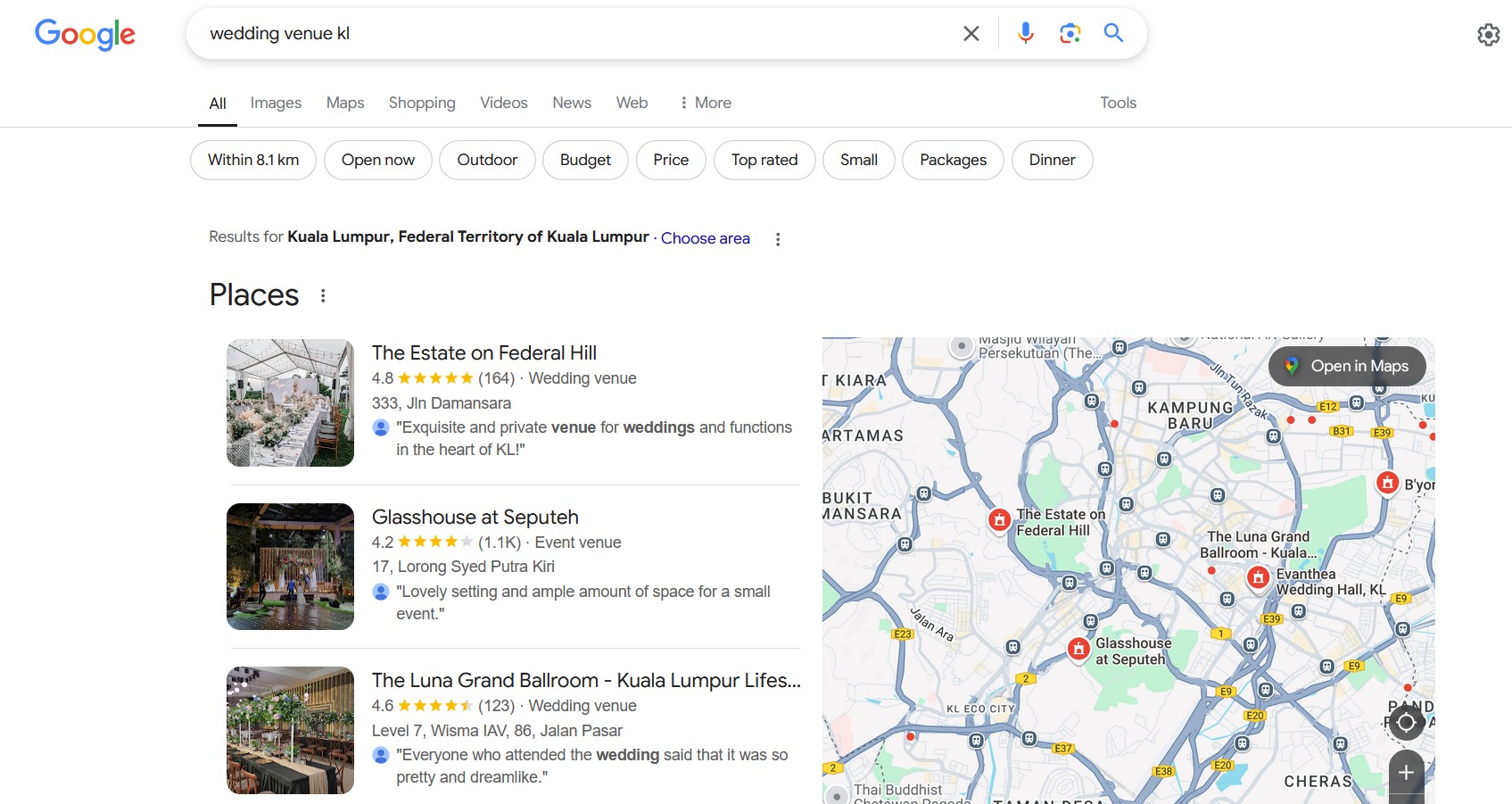
Task: Open Google Lens image search
Action: [x=1070, y=33]
